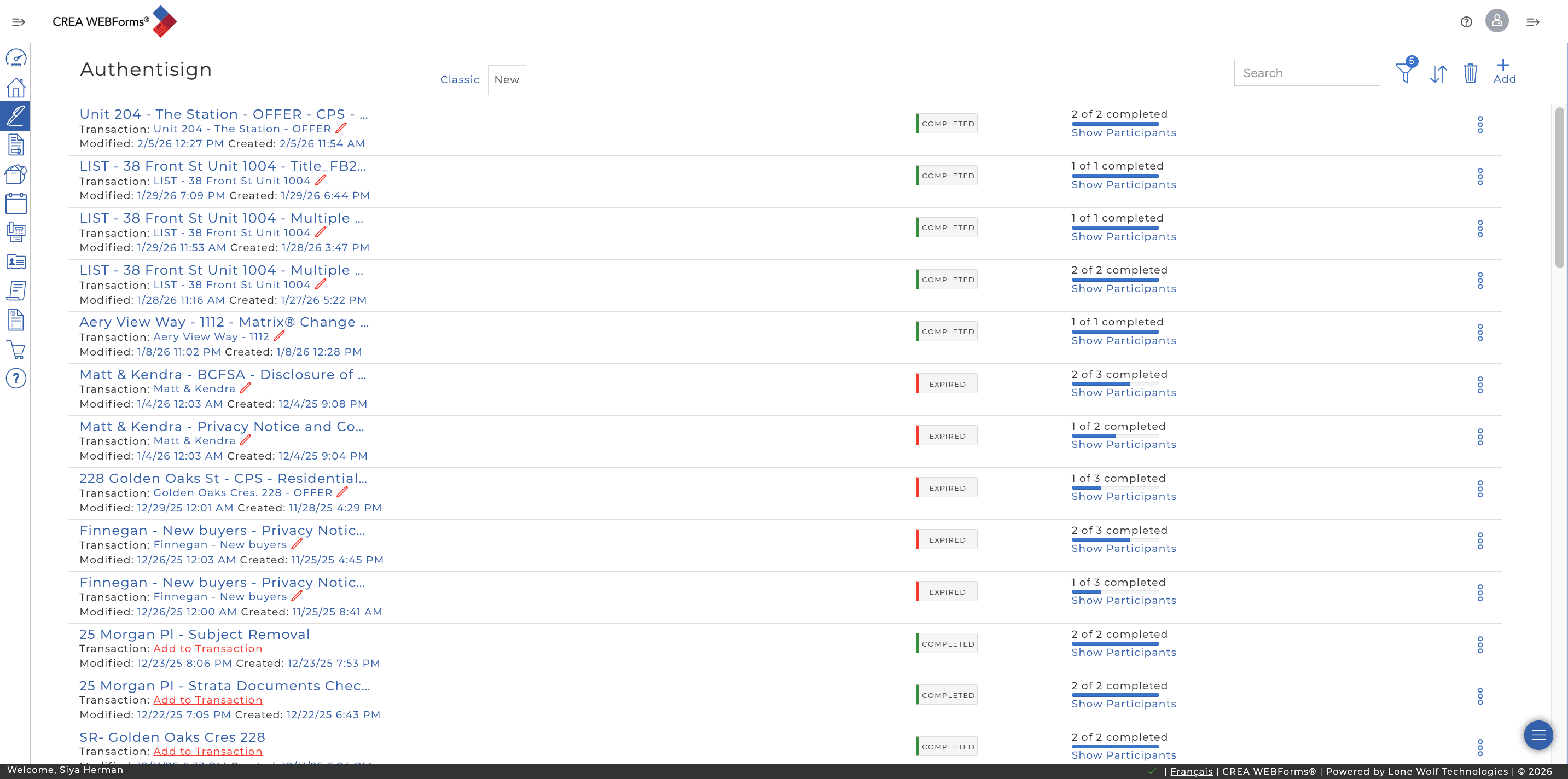Screen dimensions: 1568x779
Task: Expand the left menu arrow icon
Action: point(19,22)
